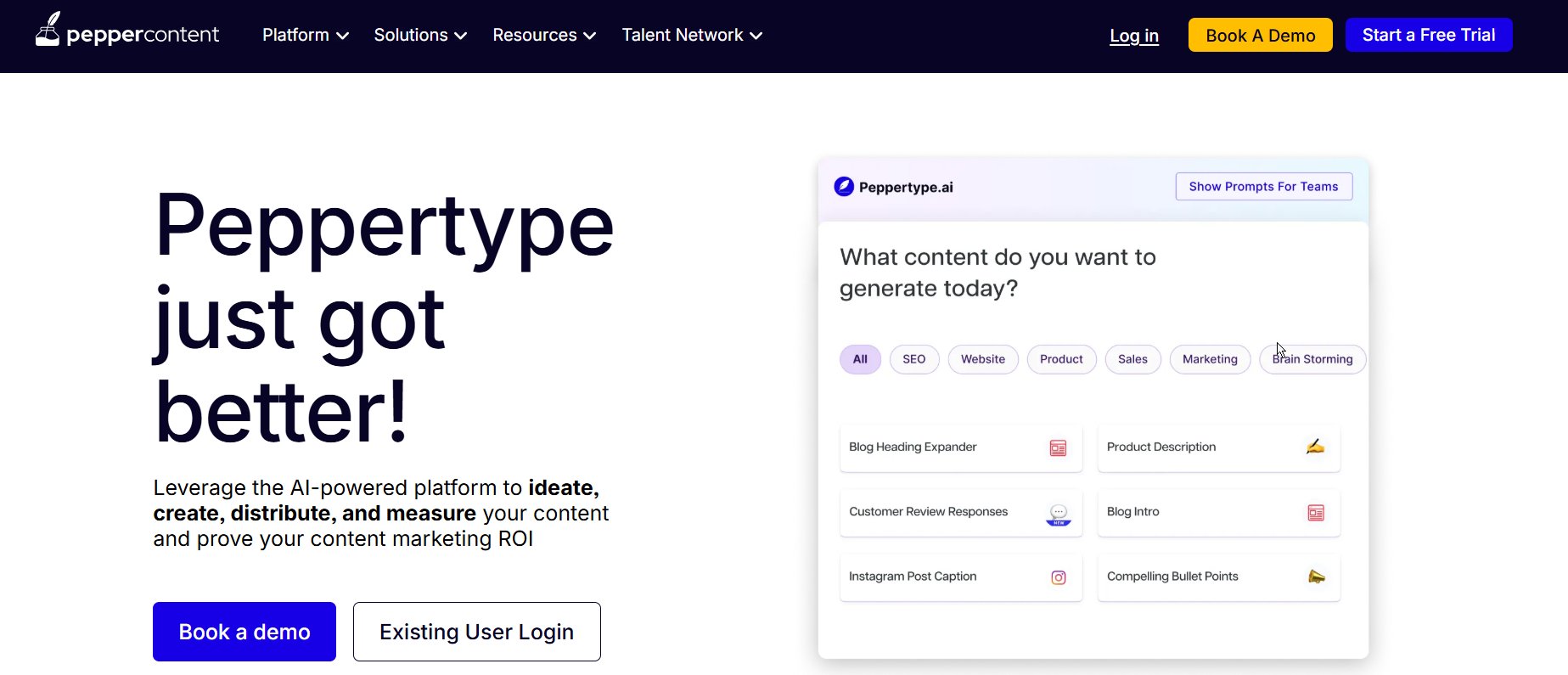Click the peppercontent wordmark text

pyautogui.click(x=143, y=35)
